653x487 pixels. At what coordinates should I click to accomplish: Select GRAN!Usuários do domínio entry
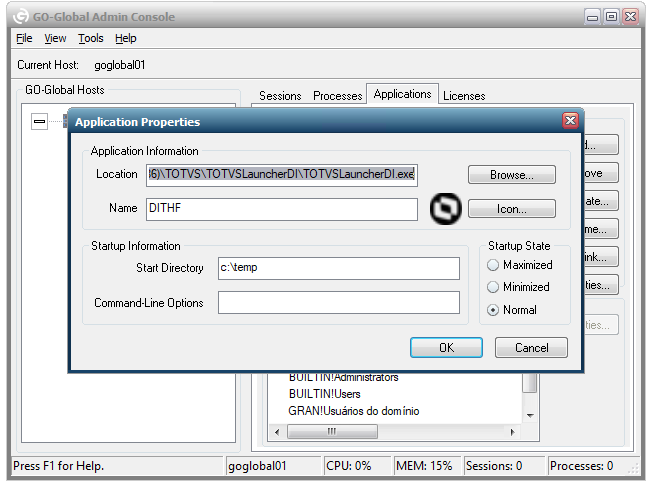coord(354,411)
